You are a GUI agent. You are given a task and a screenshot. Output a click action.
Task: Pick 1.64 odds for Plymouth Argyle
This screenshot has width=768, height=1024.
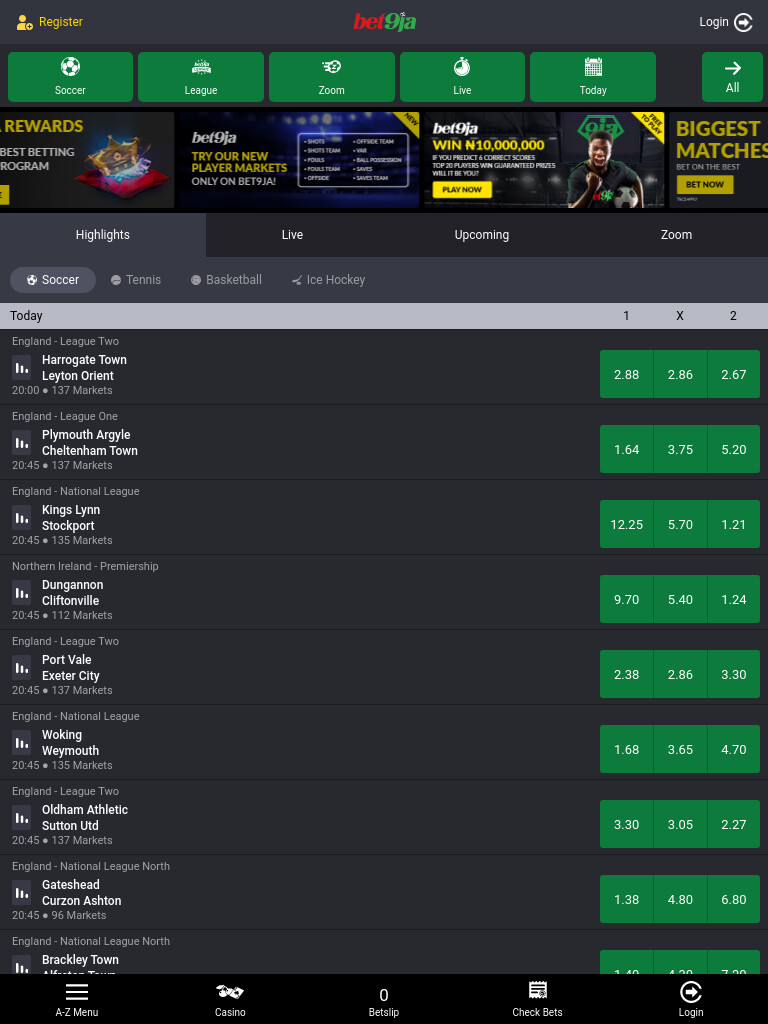pyautogui.click(x=626, y=449)
